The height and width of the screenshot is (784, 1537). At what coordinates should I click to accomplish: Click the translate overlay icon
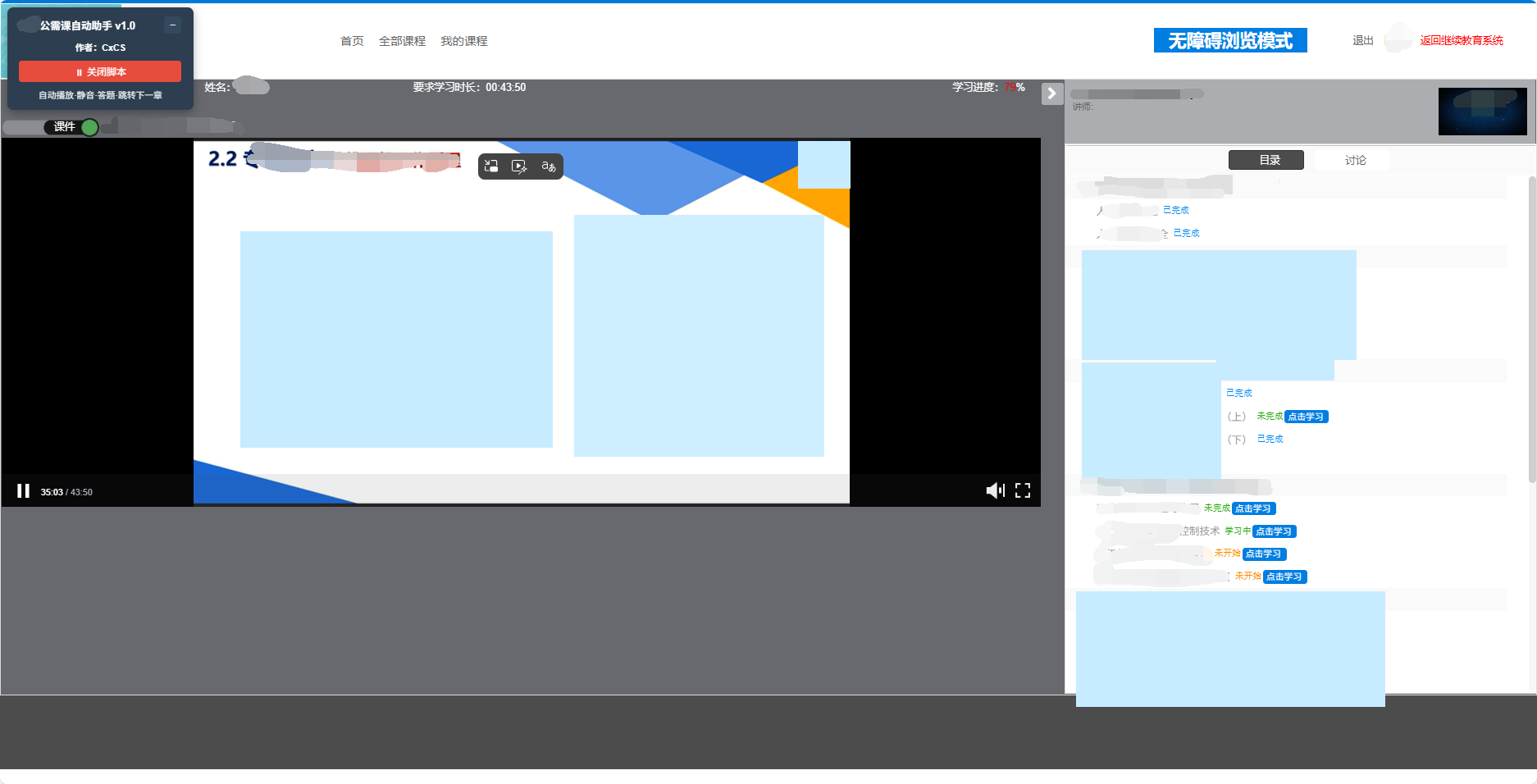548,166
